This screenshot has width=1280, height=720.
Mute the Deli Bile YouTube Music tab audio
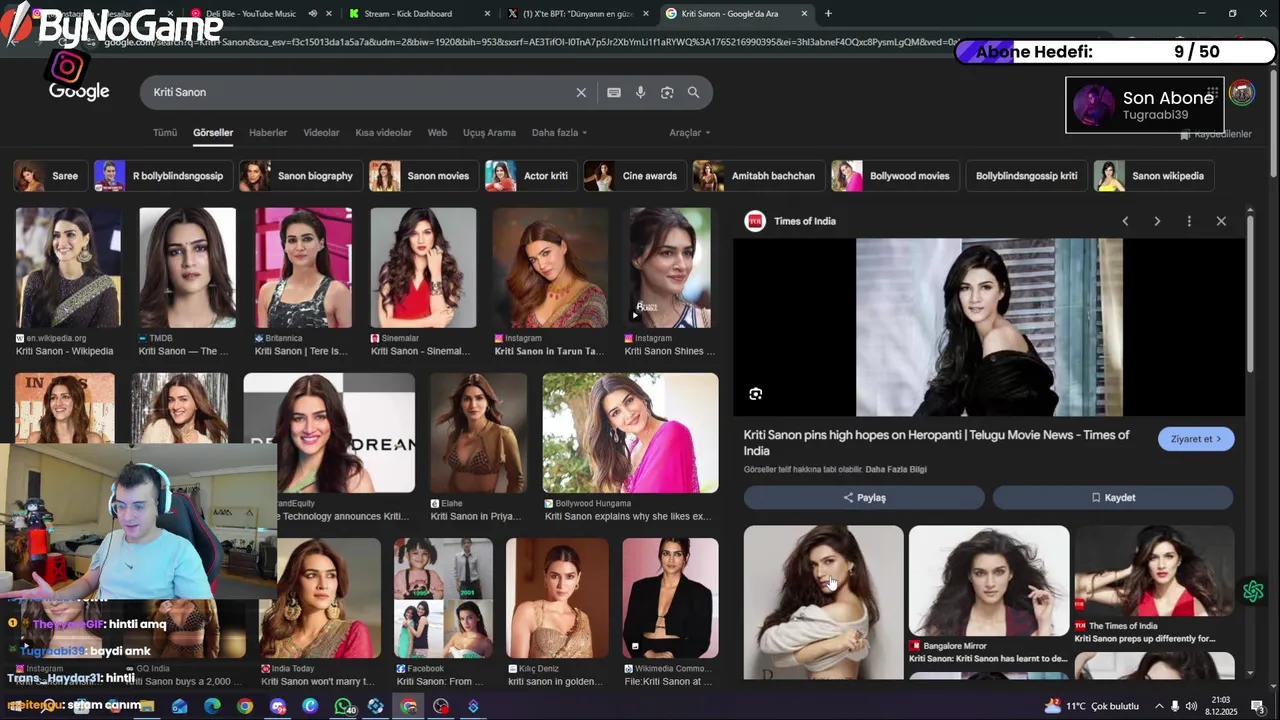tap(313, 14)
